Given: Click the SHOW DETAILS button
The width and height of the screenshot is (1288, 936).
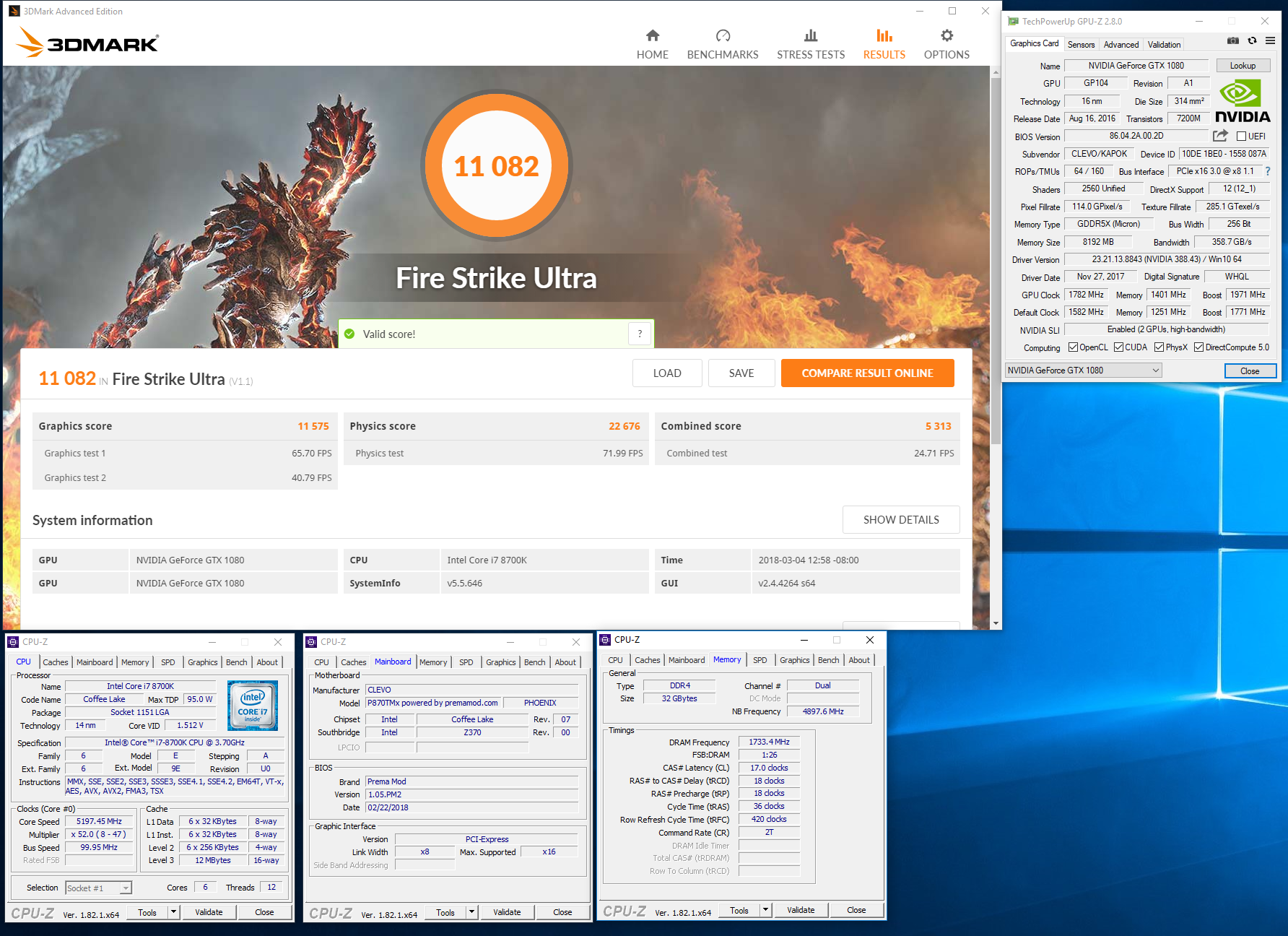Looking at the screenshot, I should 901,520.
